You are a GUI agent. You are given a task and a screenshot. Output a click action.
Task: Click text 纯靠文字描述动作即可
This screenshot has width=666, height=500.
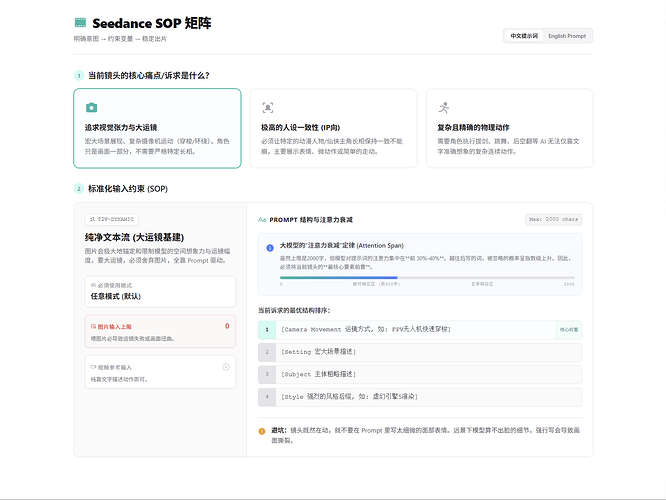click(119, 379)
